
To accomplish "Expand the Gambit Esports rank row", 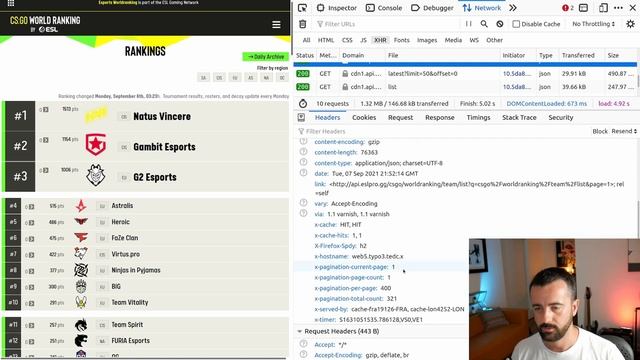I will coord(46,140).
